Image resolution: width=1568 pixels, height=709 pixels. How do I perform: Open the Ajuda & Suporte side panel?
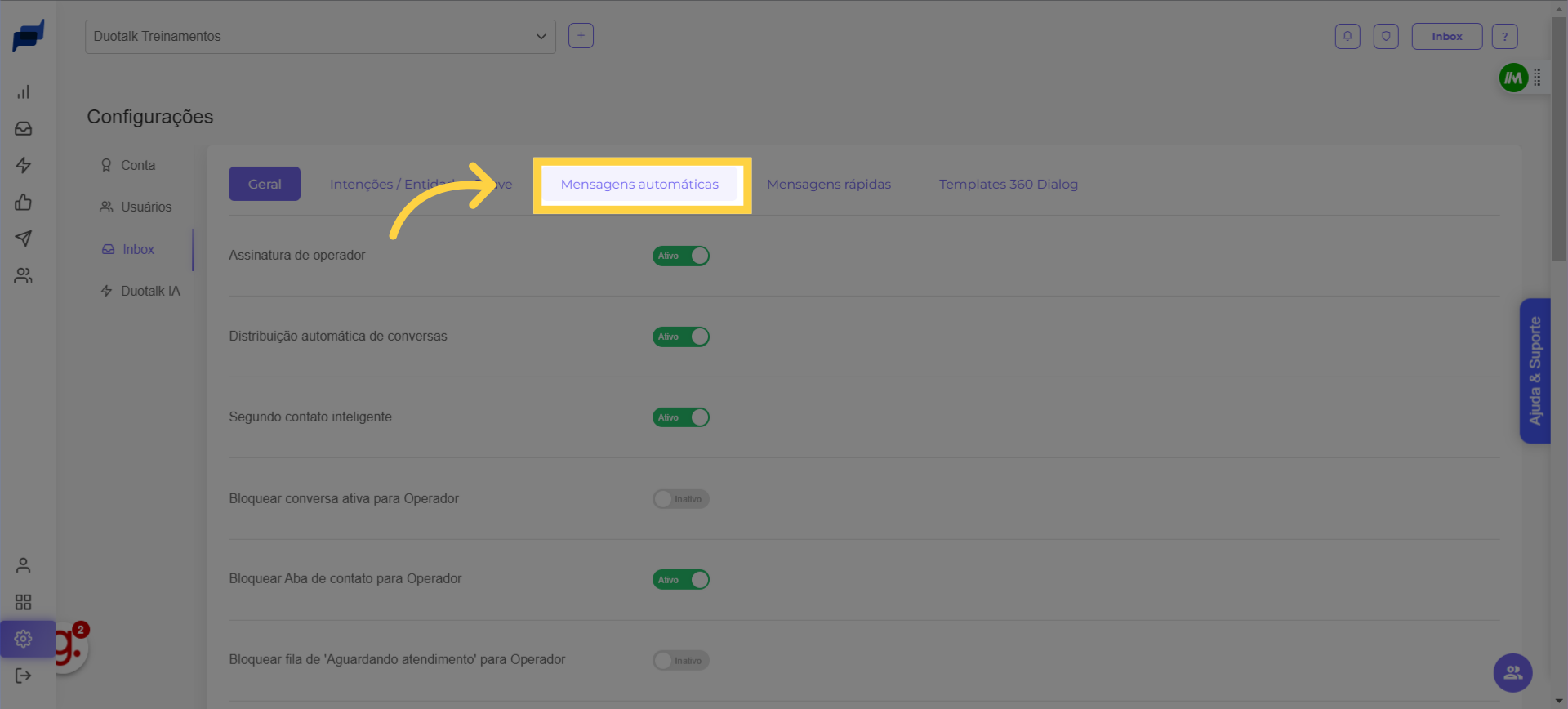[1535, 371]
